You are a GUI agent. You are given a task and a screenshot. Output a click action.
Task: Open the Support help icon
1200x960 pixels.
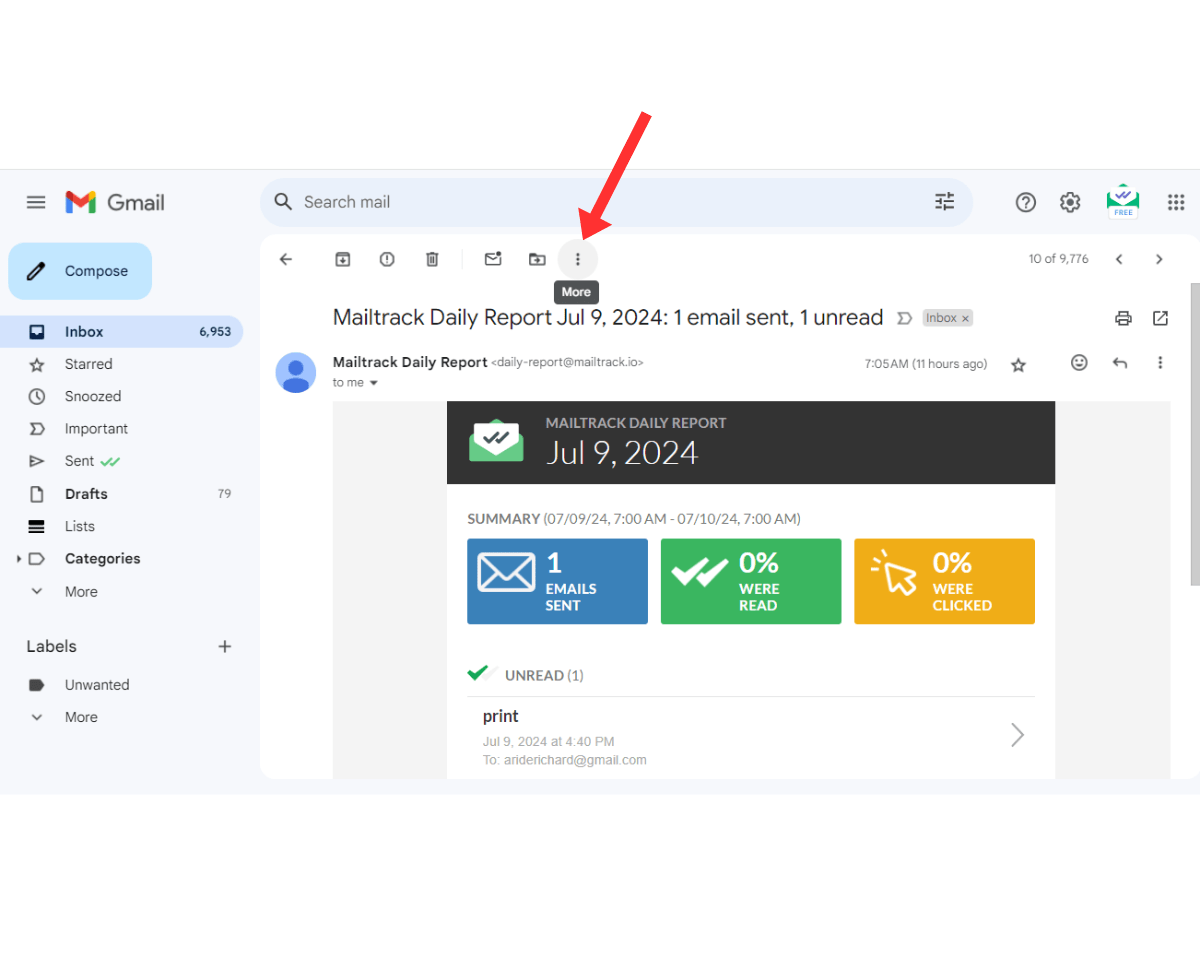[x=1026, y=202]
